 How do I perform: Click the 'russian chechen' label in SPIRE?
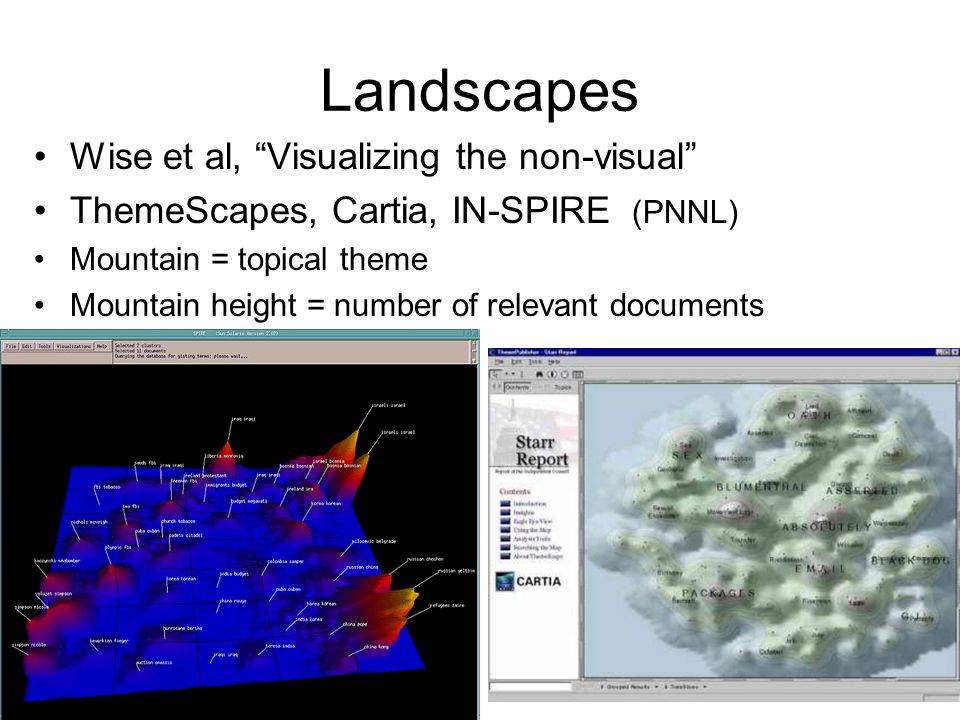pos(426,559)
